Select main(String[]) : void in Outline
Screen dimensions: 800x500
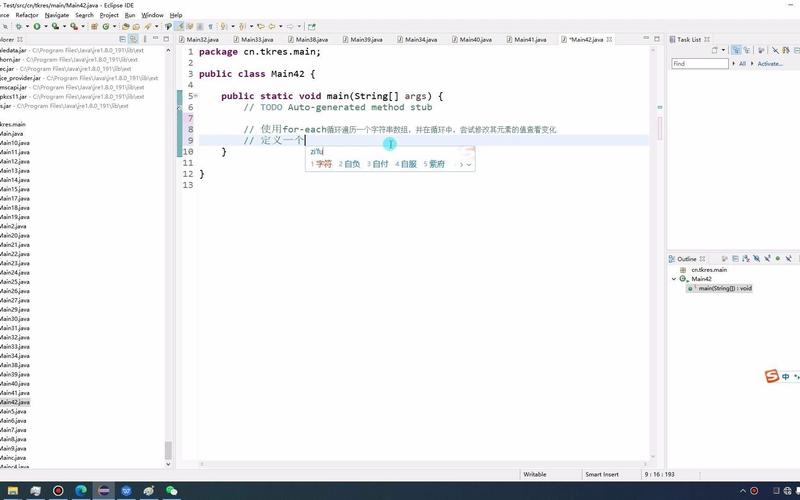720,288
